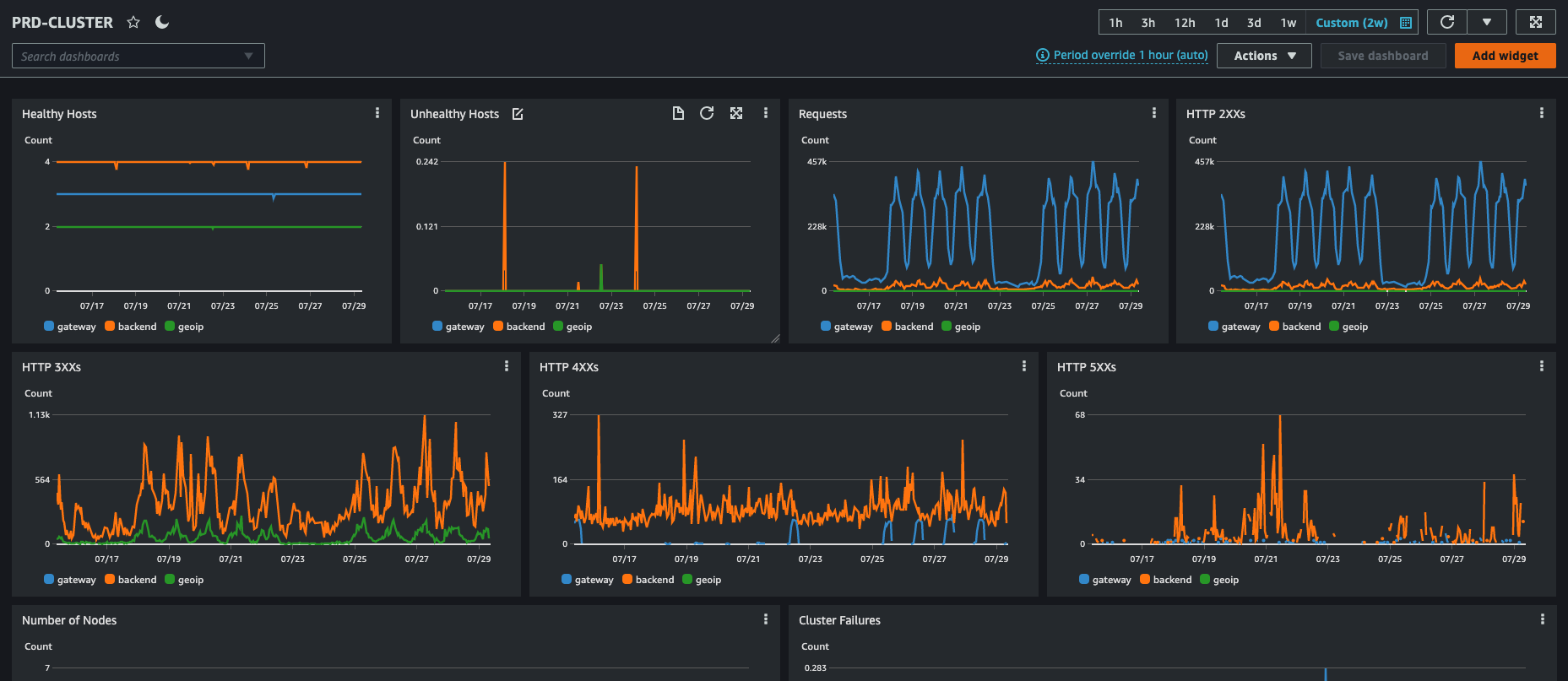Open HTTP 3XXs widget options menu
This screenshot has width=1568, height=681.
[x=507, y=366]
